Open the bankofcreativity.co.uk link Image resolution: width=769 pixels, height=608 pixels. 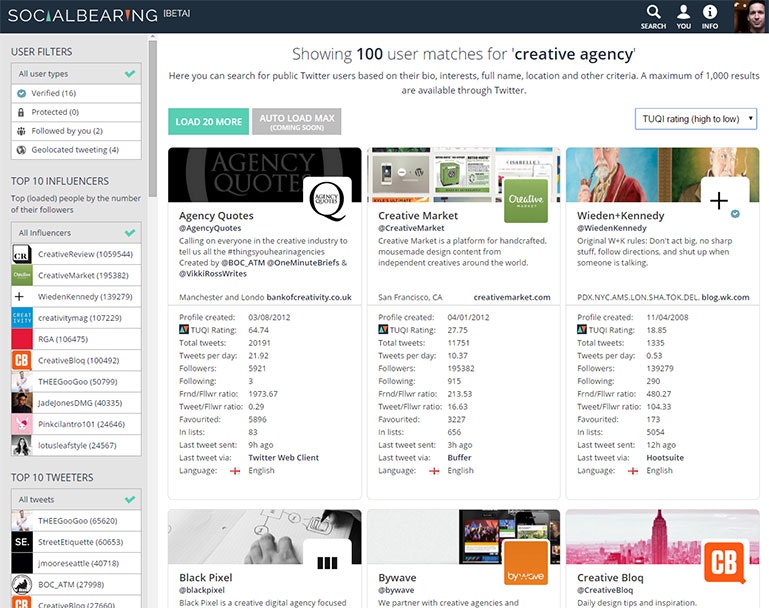(309, 297)
